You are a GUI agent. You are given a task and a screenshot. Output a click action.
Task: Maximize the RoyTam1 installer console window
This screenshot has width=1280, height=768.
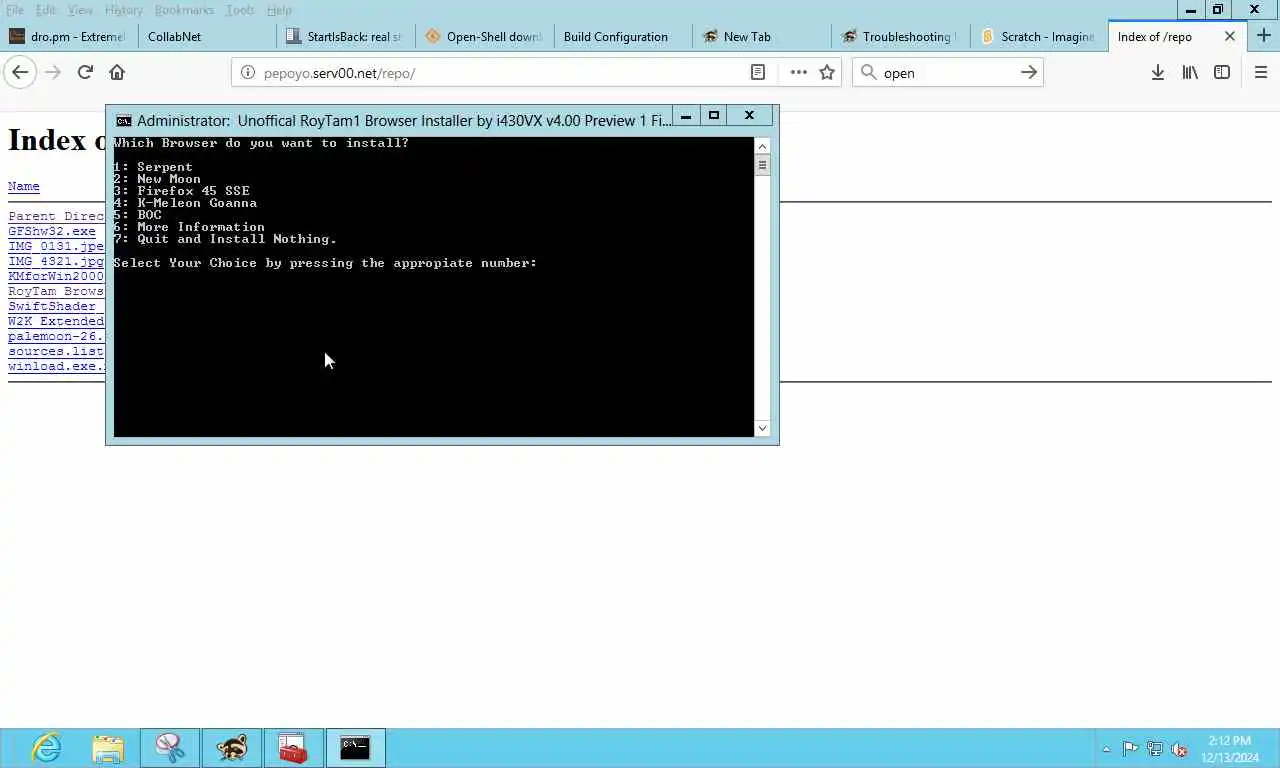coord(714,116)
